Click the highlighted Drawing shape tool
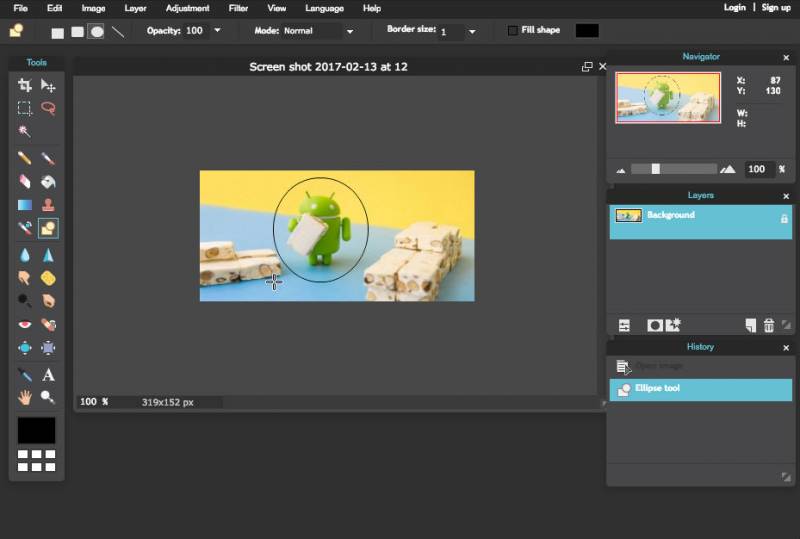The image size is (800, 539). tap(48, 228)
